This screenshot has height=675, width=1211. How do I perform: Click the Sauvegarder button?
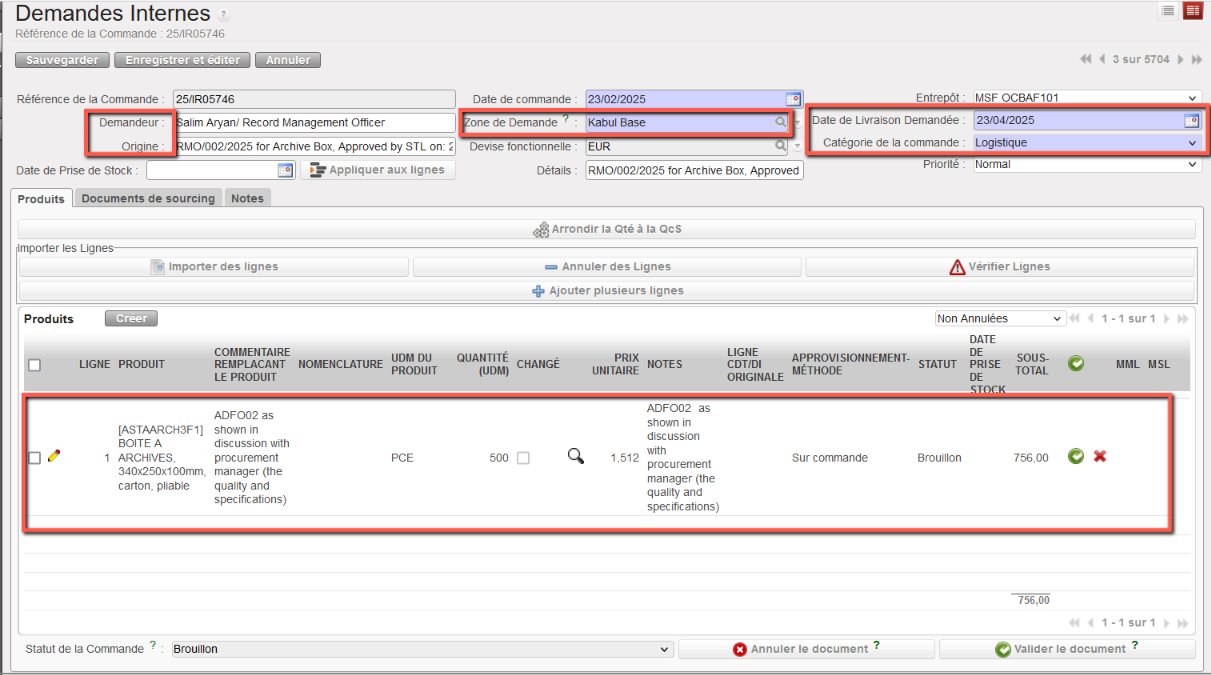pos(62,60)
